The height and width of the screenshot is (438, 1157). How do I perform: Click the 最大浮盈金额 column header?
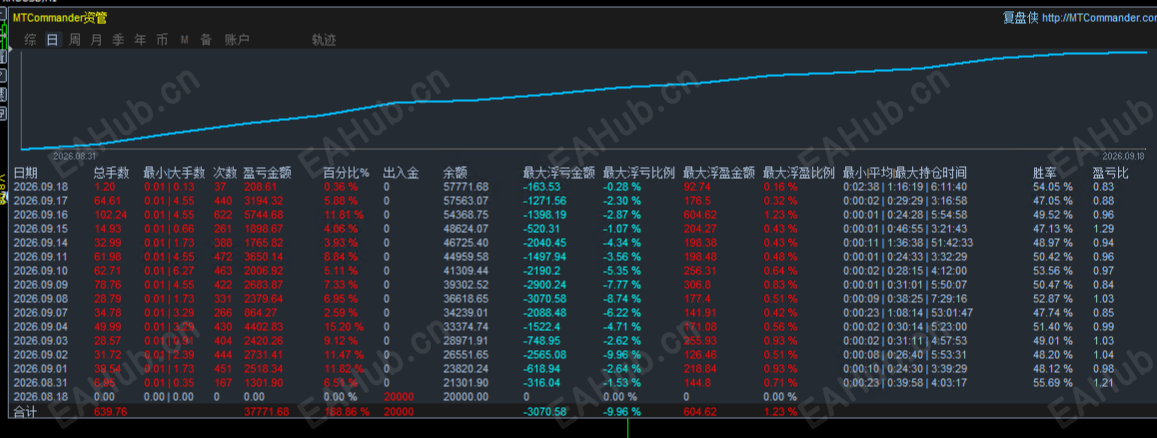[719, 173]
